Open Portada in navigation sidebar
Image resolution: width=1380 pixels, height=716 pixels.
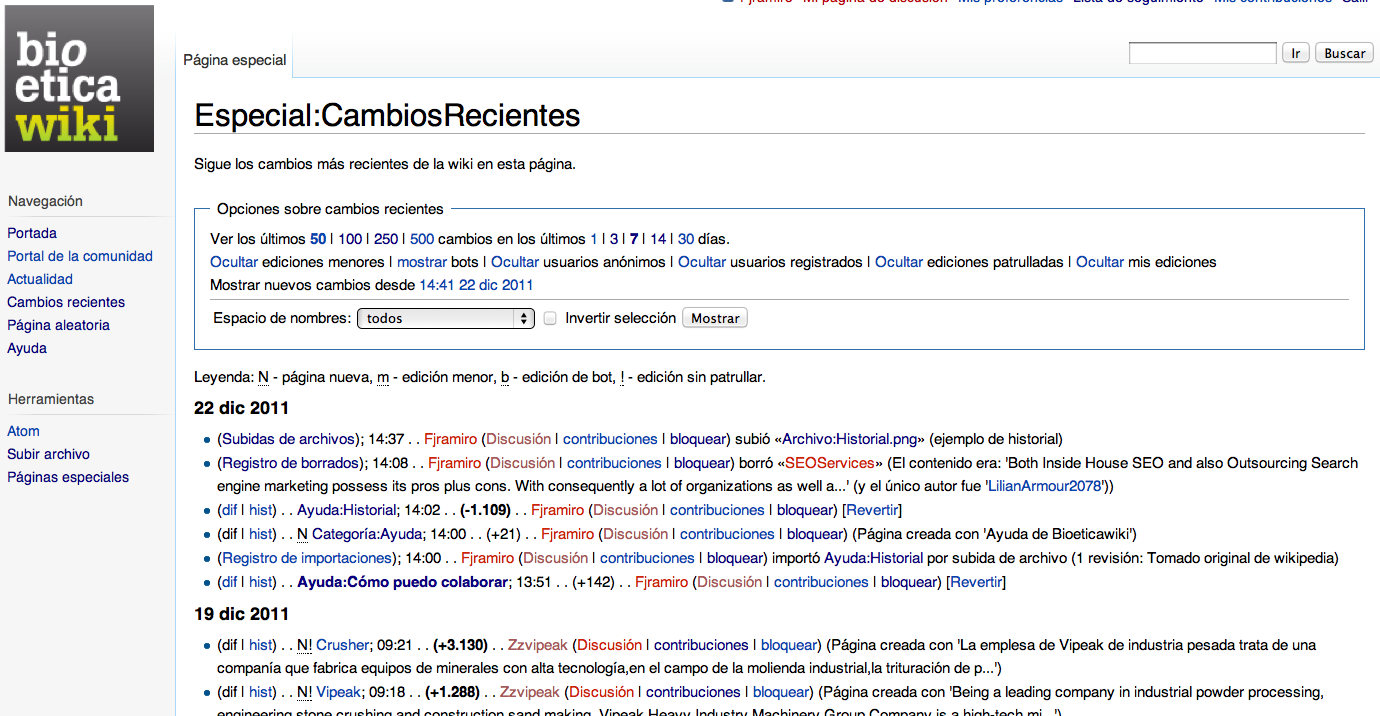[x=32, y=233]
